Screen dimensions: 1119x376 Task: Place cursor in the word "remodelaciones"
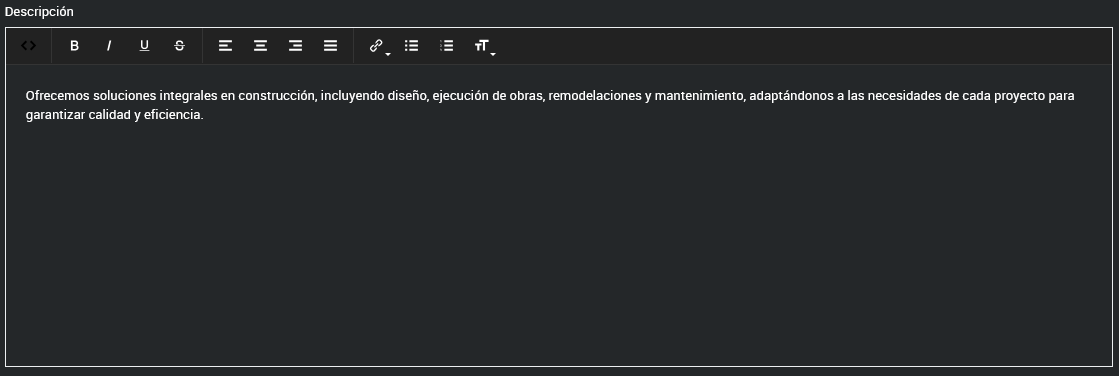pos(595,96)
